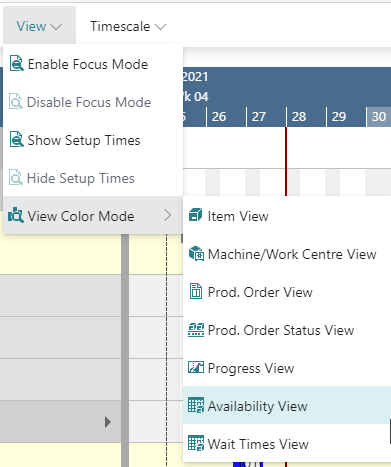Click the red current-date line
Viewport: 391px width, 467px height.
tap(286, 162)
